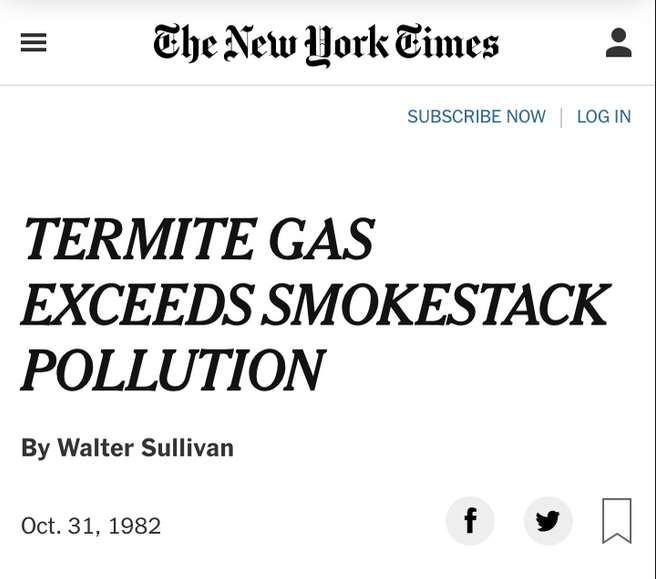The height and width of the screenshot is (579, 656).
Task: Open the user account profile icon
Action: coord(619,43)
